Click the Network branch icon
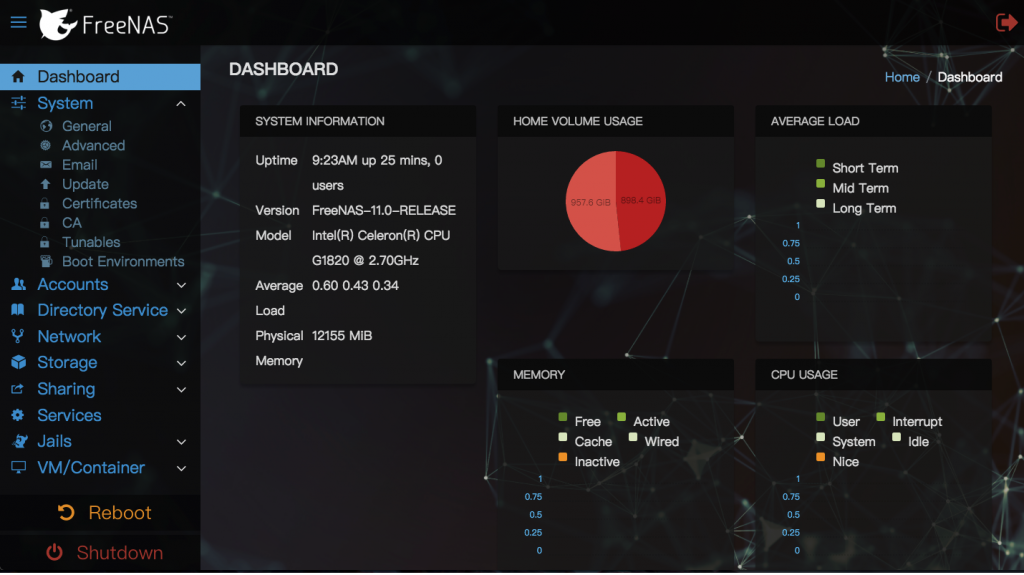The height and width of the screenshot is (575, 1024). (18, 336)
